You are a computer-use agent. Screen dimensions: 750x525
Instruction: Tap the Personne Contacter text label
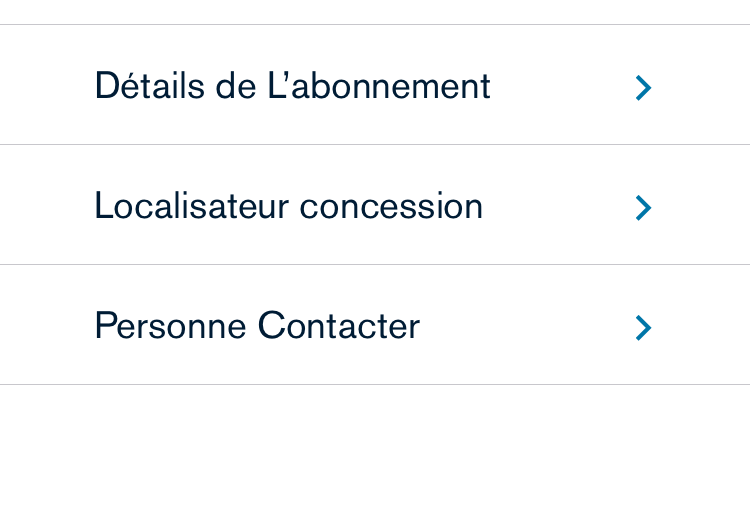pyautogui.click(x=257, y=326)
